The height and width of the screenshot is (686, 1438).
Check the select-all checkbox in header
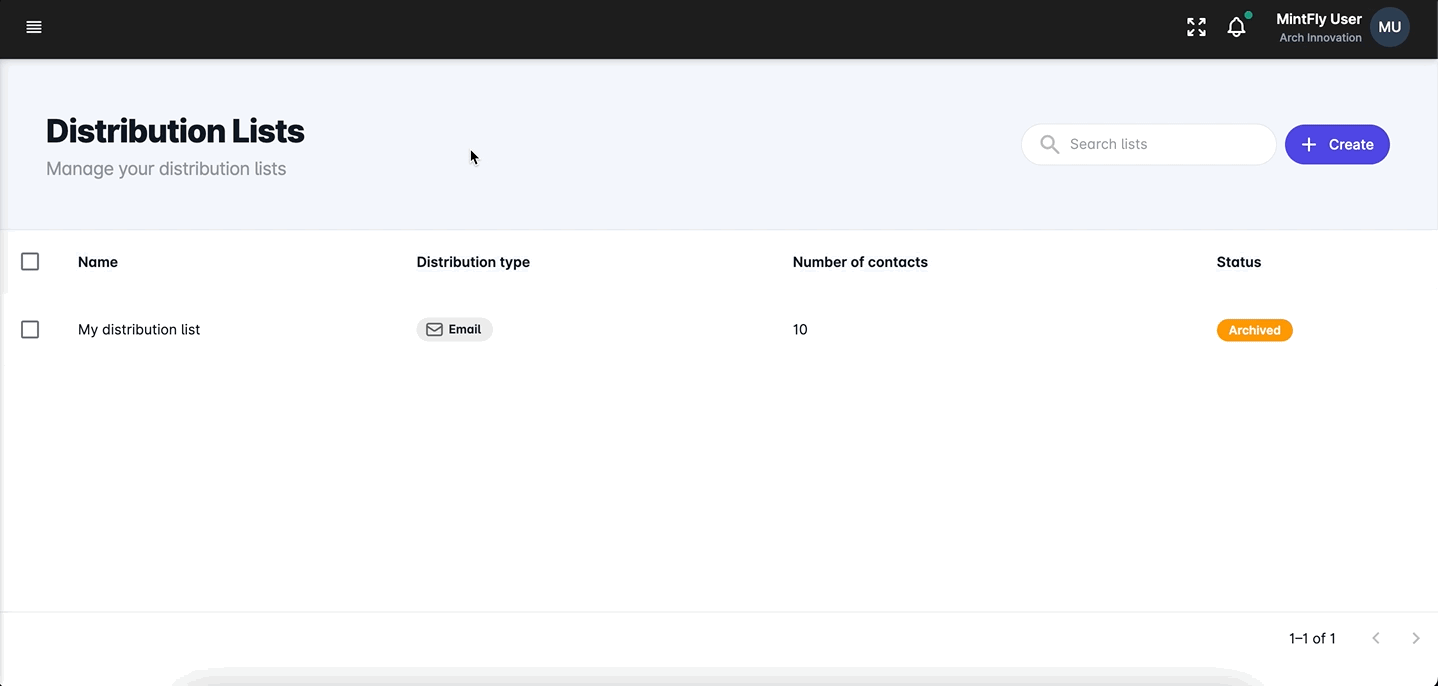(x=30, y=262)
